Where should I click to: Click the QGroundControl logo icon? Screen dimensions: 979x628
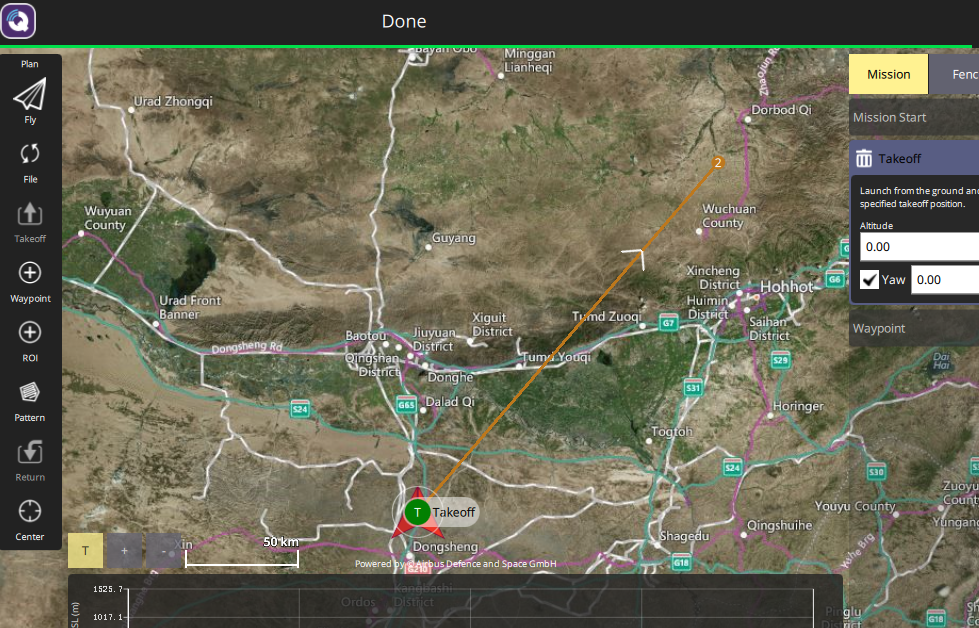point(19,21)
